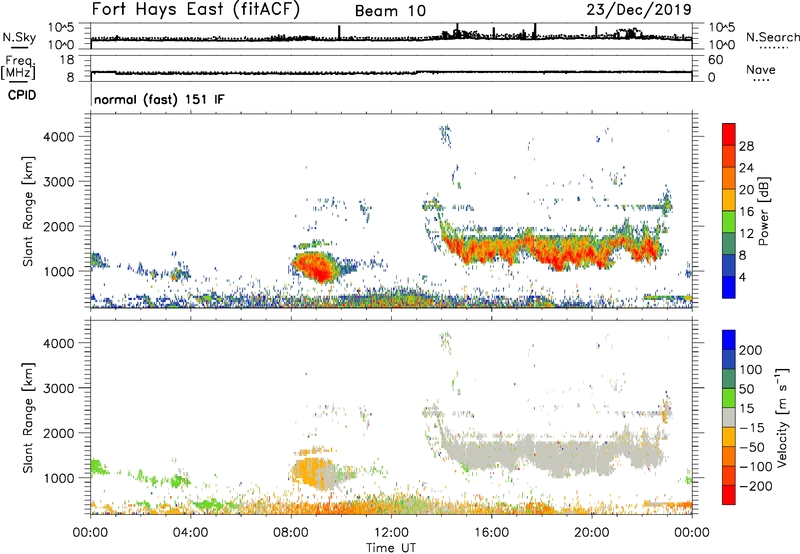Click the 'CPID' row label
Screen dimensions: 800x554
[22, 95]
